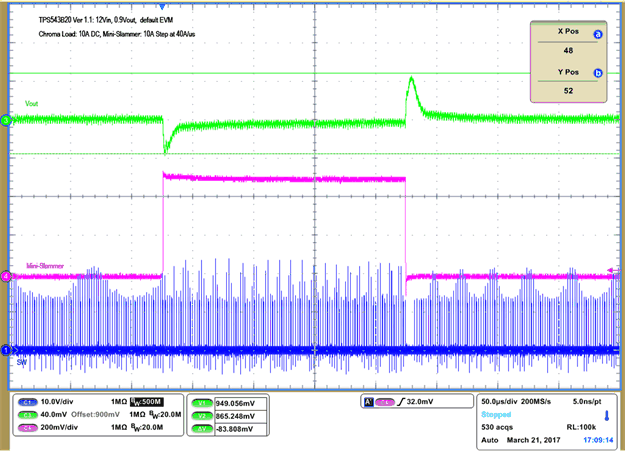Click the March 21, 2017 date

click(x=533, y=440)
